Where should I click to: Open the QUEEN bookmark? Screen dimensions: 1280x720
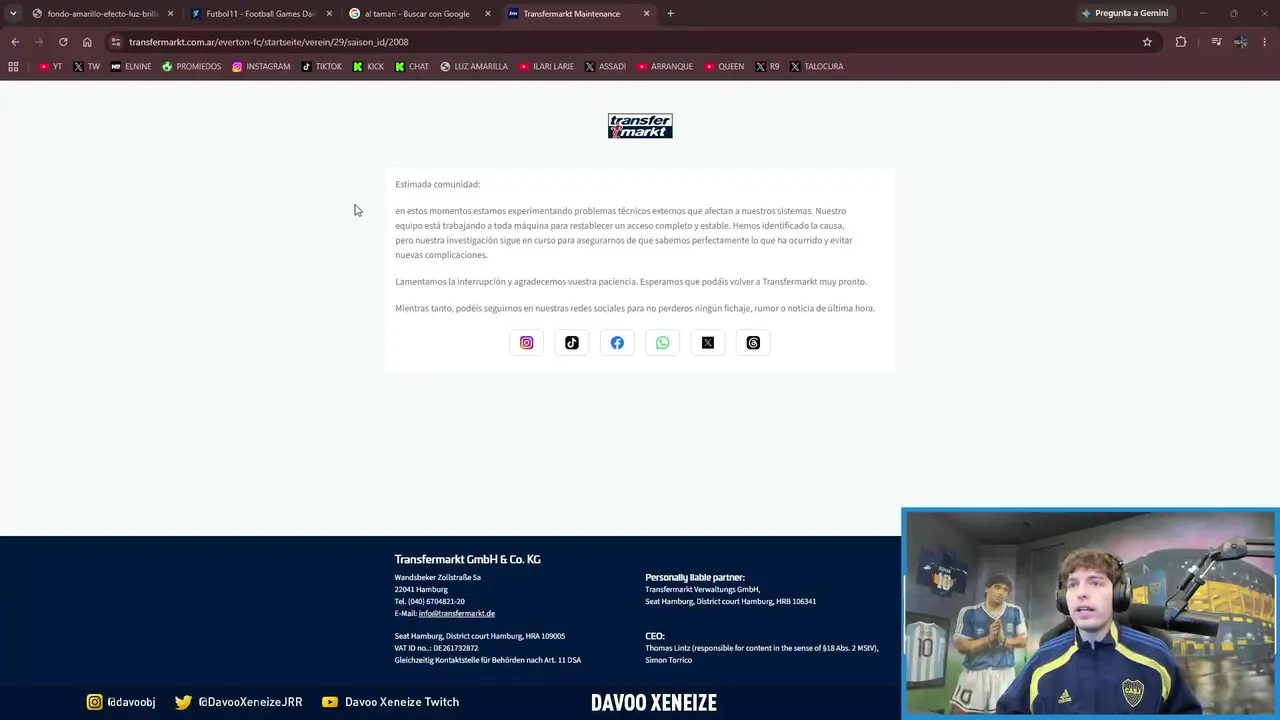click(724, 67)
